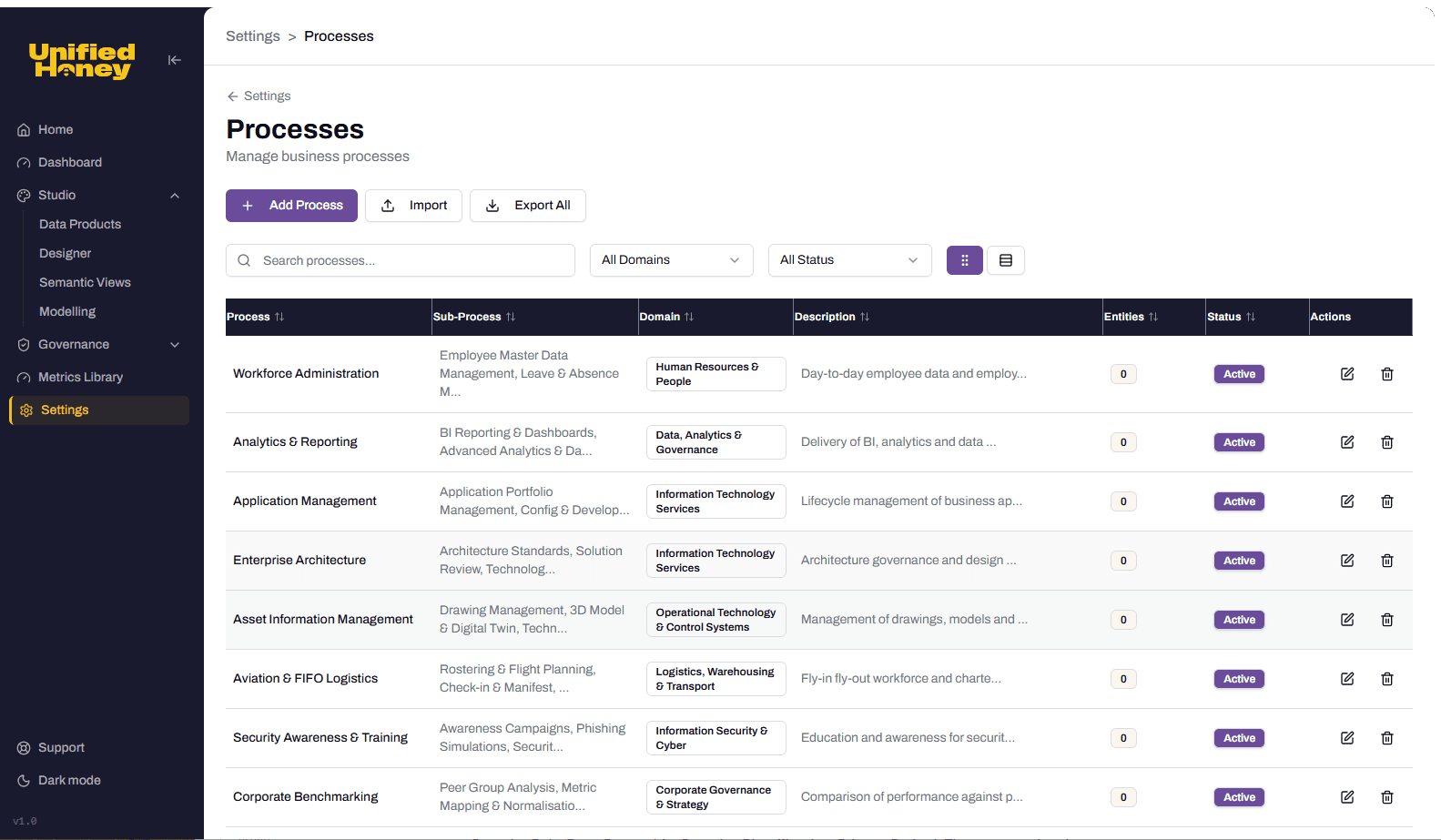
Task: Click Settings in the breadcrumb
Action: click(253, 36)
